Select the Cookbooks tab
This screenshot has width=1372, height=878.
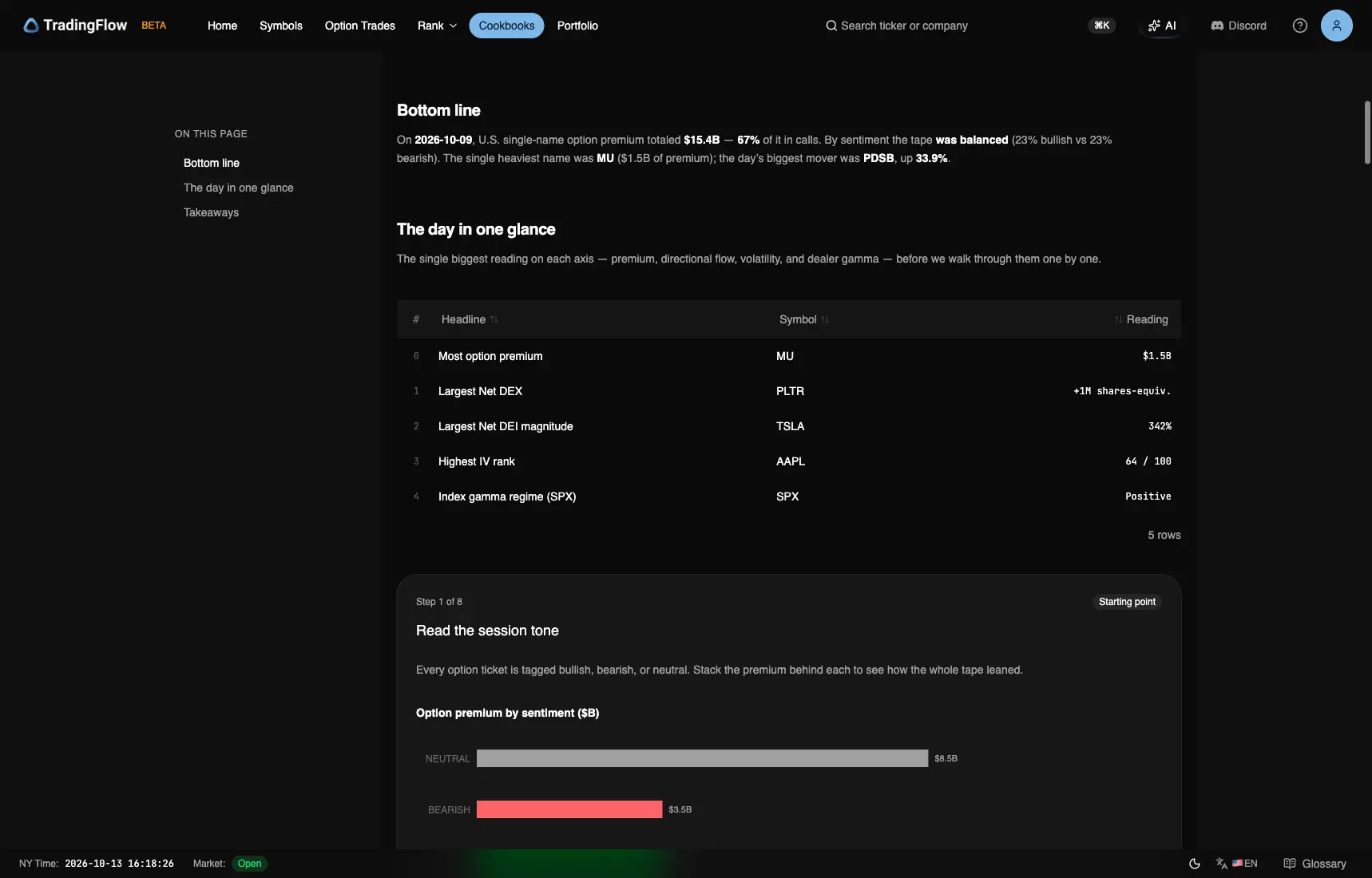pos(506,26)
